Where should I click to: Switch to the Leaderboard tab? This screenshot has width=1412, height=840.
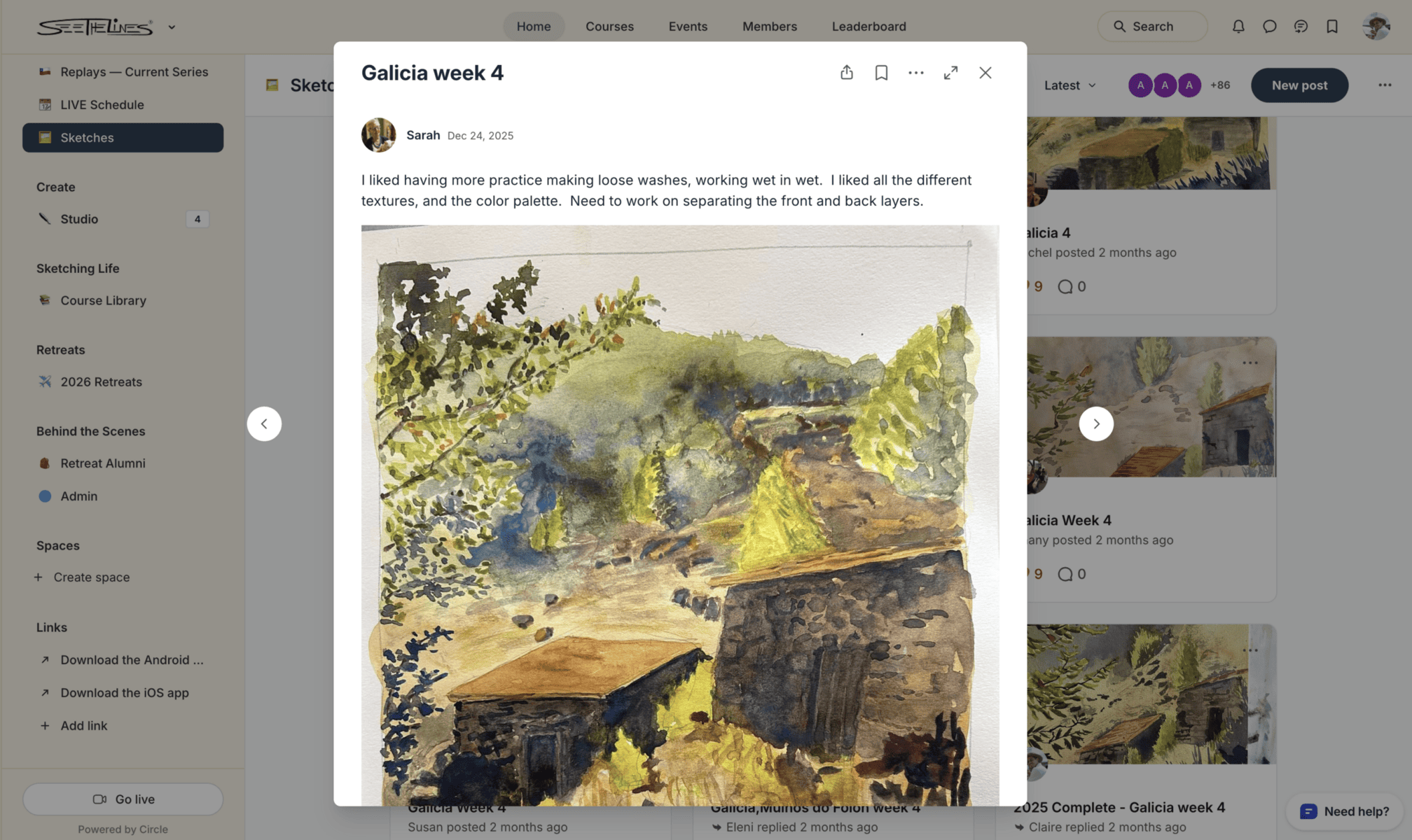pos(868,27)
